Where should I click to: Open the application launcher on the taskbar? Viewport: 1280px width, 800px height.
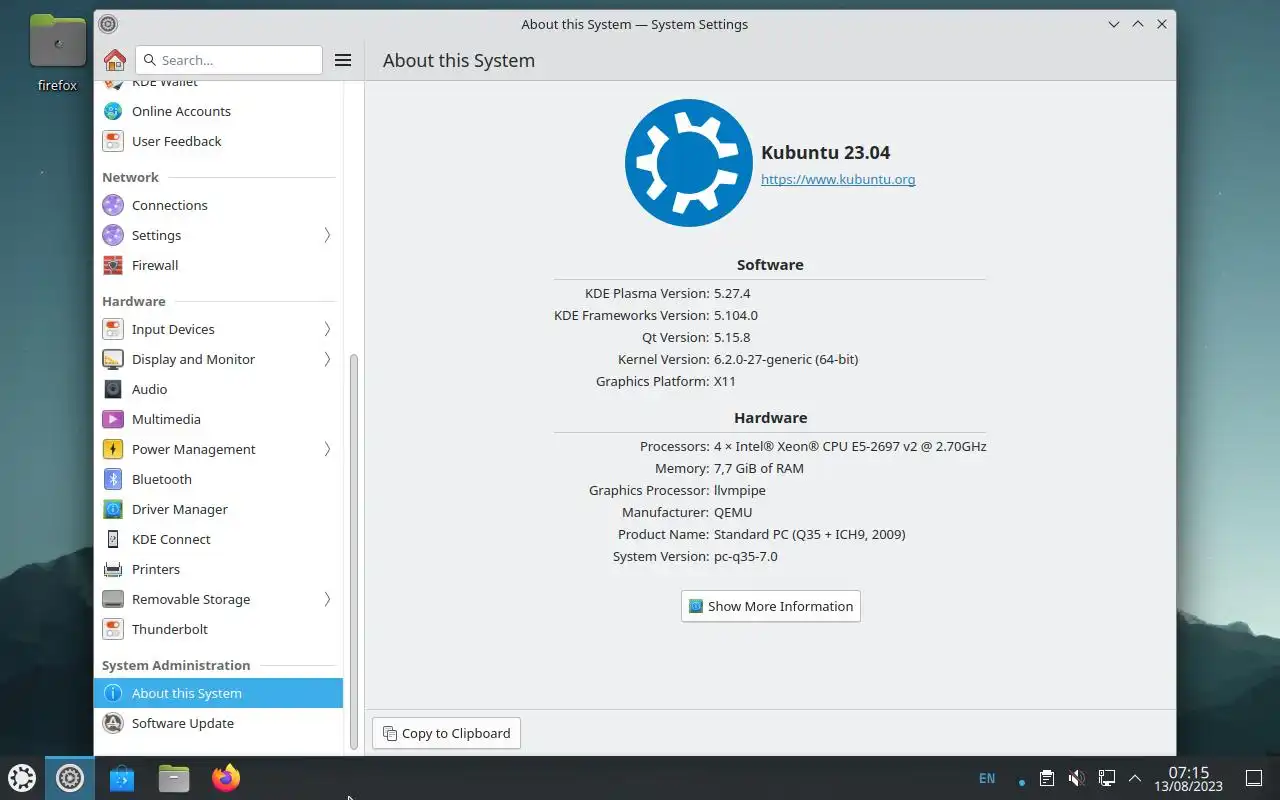[x=22, y=778]
